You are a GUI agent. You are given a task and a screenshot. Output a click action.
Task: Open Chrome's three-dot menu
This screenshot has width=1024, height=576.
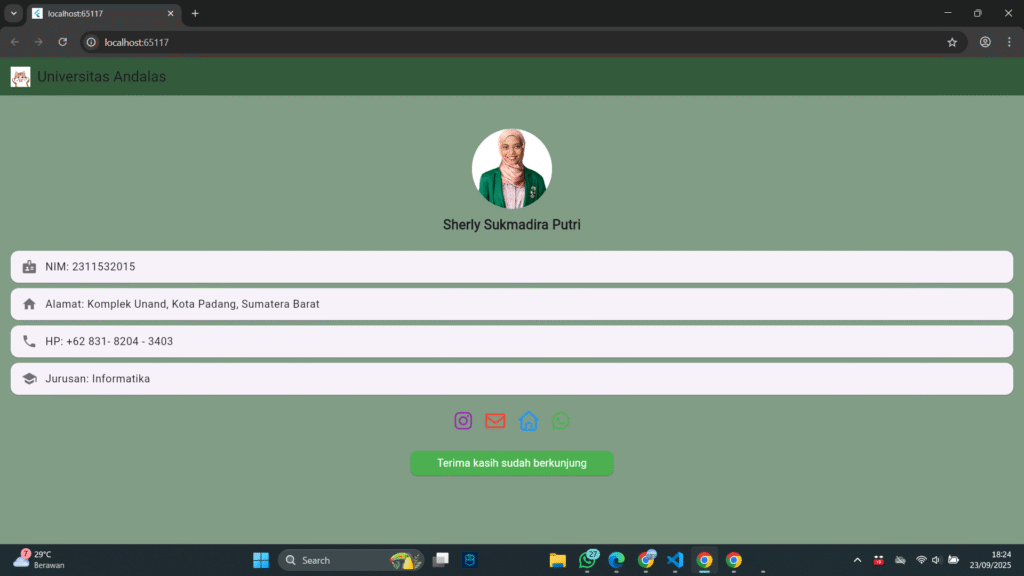1009,42
